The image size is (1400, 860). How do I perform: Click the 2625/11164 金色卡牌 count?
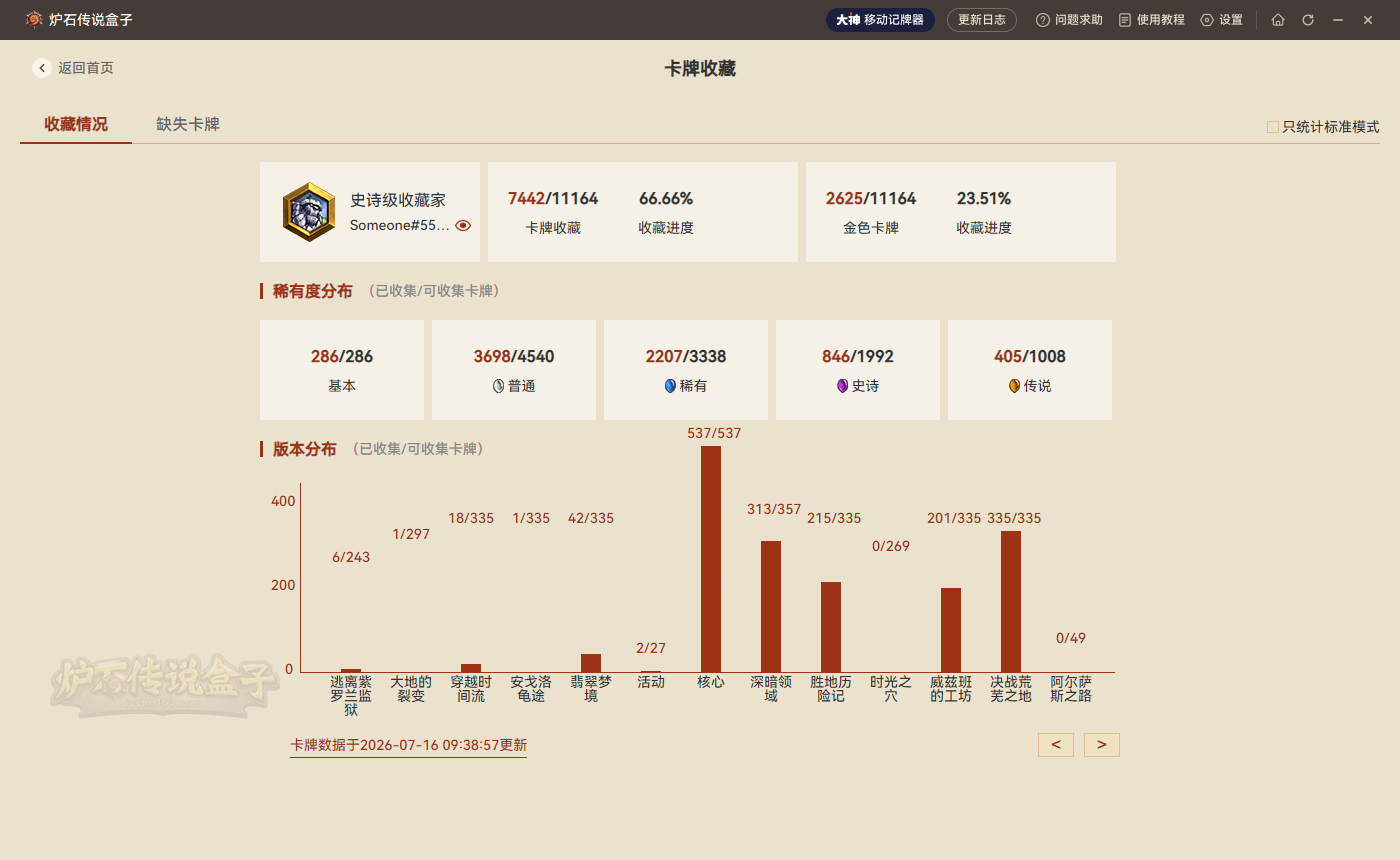tap(871, 198)
